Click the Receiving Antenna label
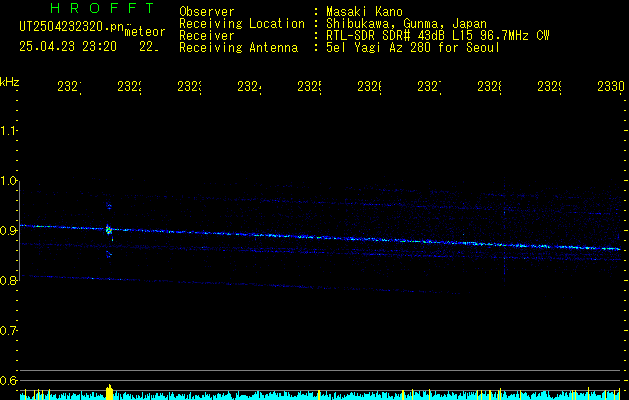Screen dimensions: 629x400 (x=238, y=48)
